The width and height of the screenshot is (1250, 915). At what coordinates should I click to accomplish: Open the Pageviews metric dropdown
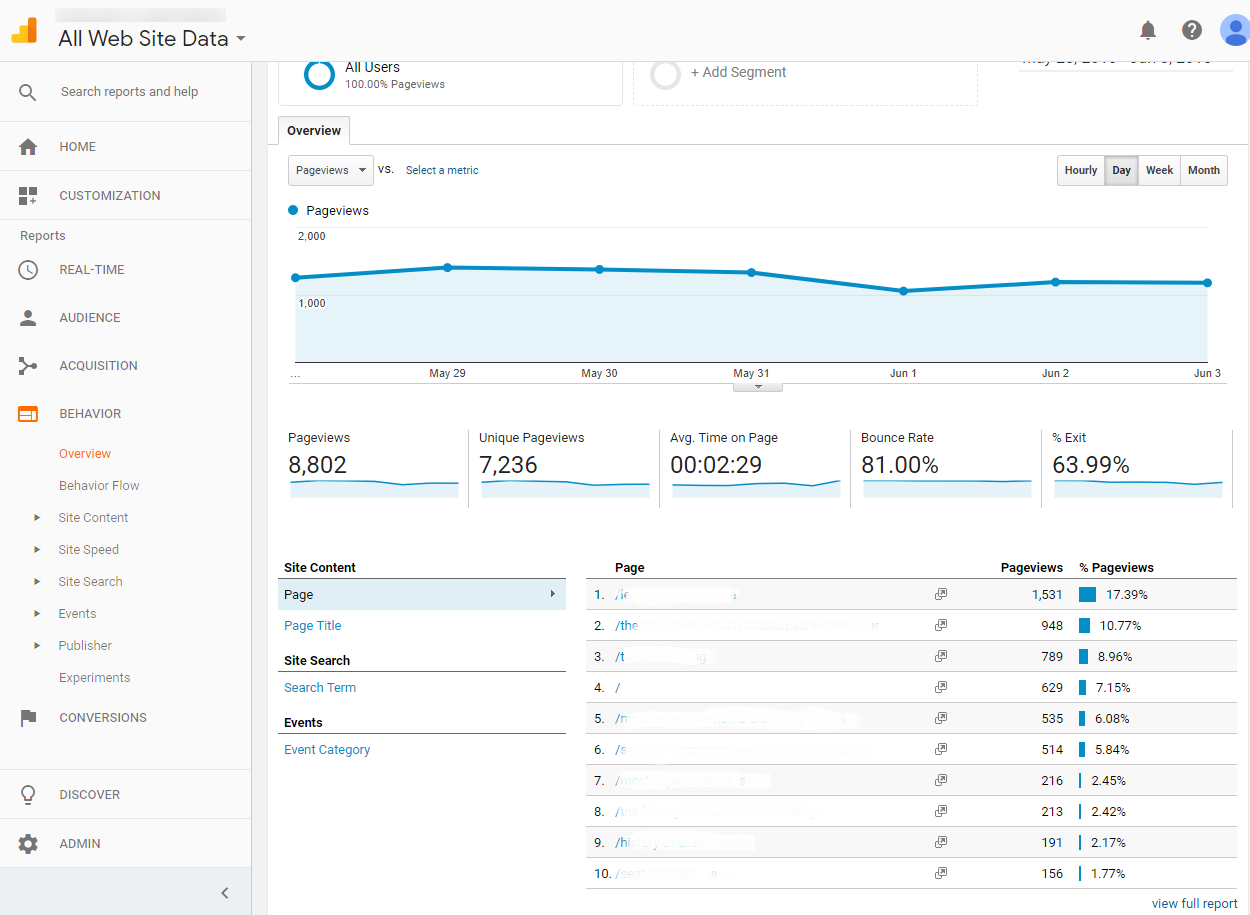click(330, 171)
